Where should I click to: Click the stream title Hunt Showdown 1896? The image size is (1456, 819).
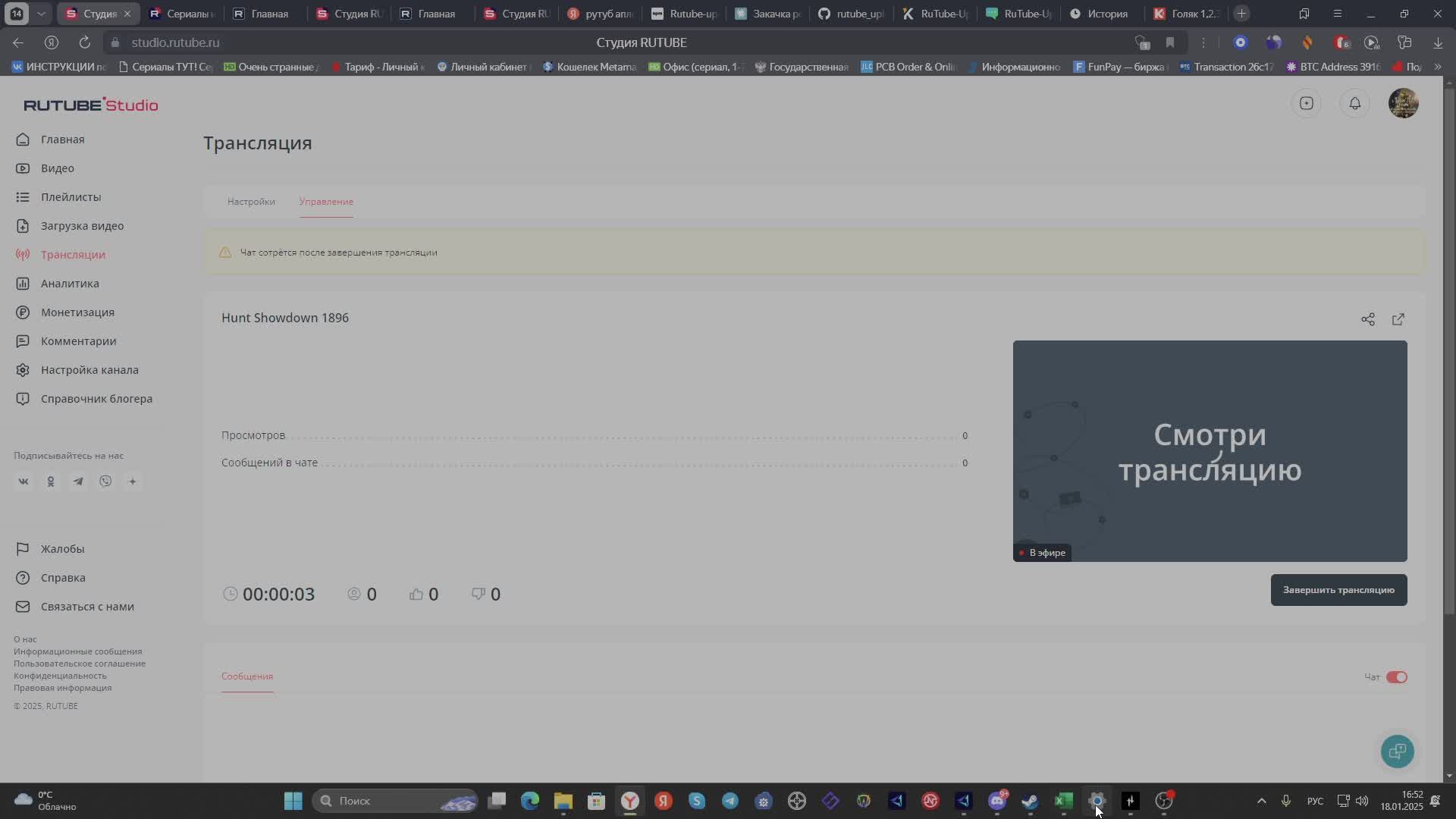(285, 318)
